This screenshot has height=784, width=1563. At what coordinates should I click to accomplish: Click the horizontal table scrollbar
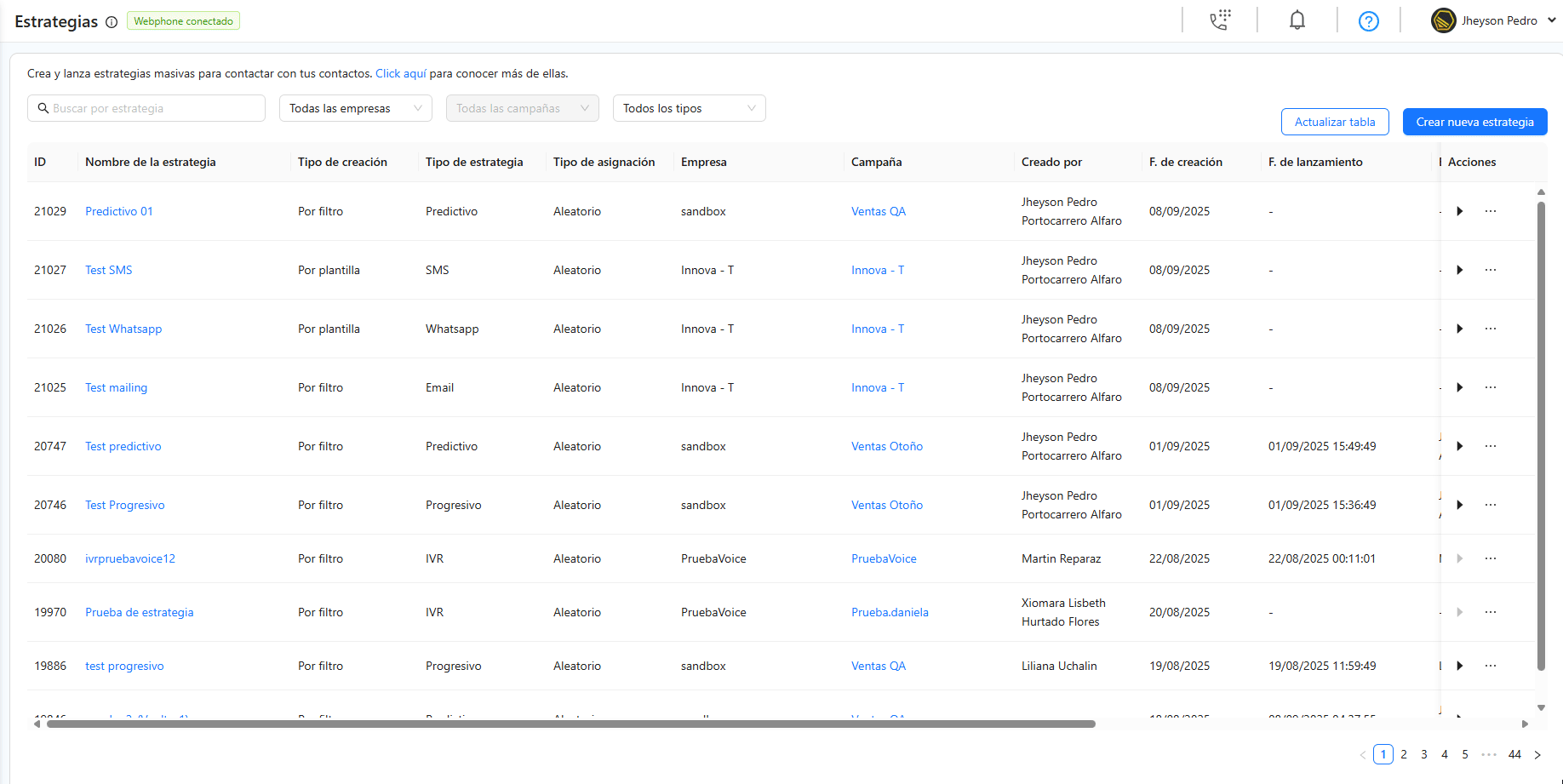click(570, 724)
